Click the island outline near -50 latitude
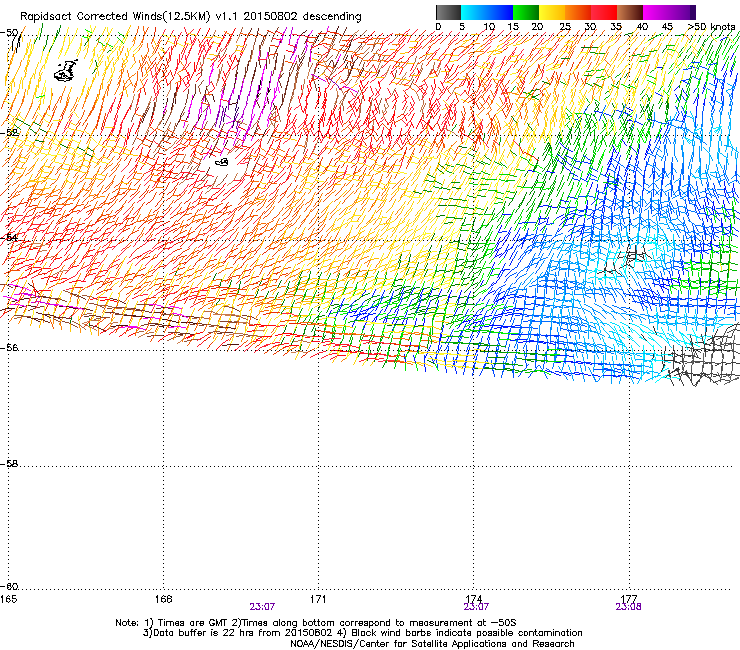This screenshot has height=650, width=740. pos(65,70)
